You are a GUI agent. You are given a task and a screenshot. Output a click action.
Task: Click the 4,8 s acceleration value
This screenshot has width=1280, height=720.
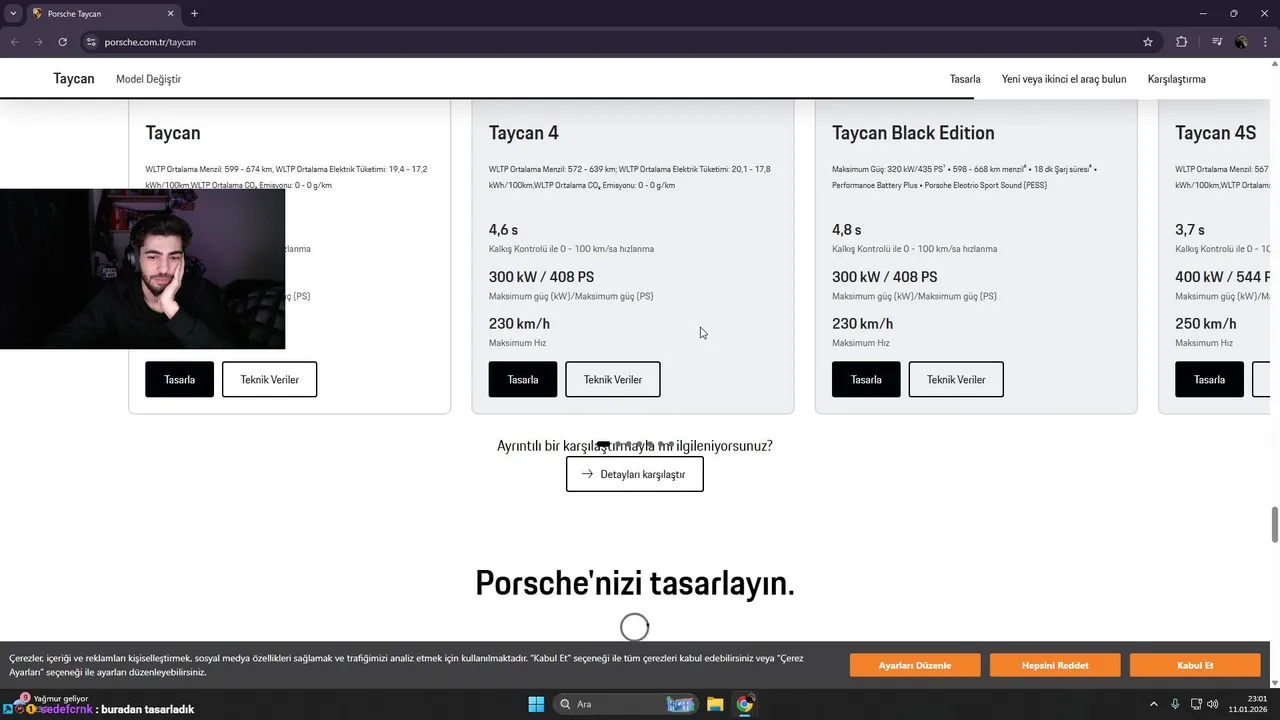tap(846, 230)
